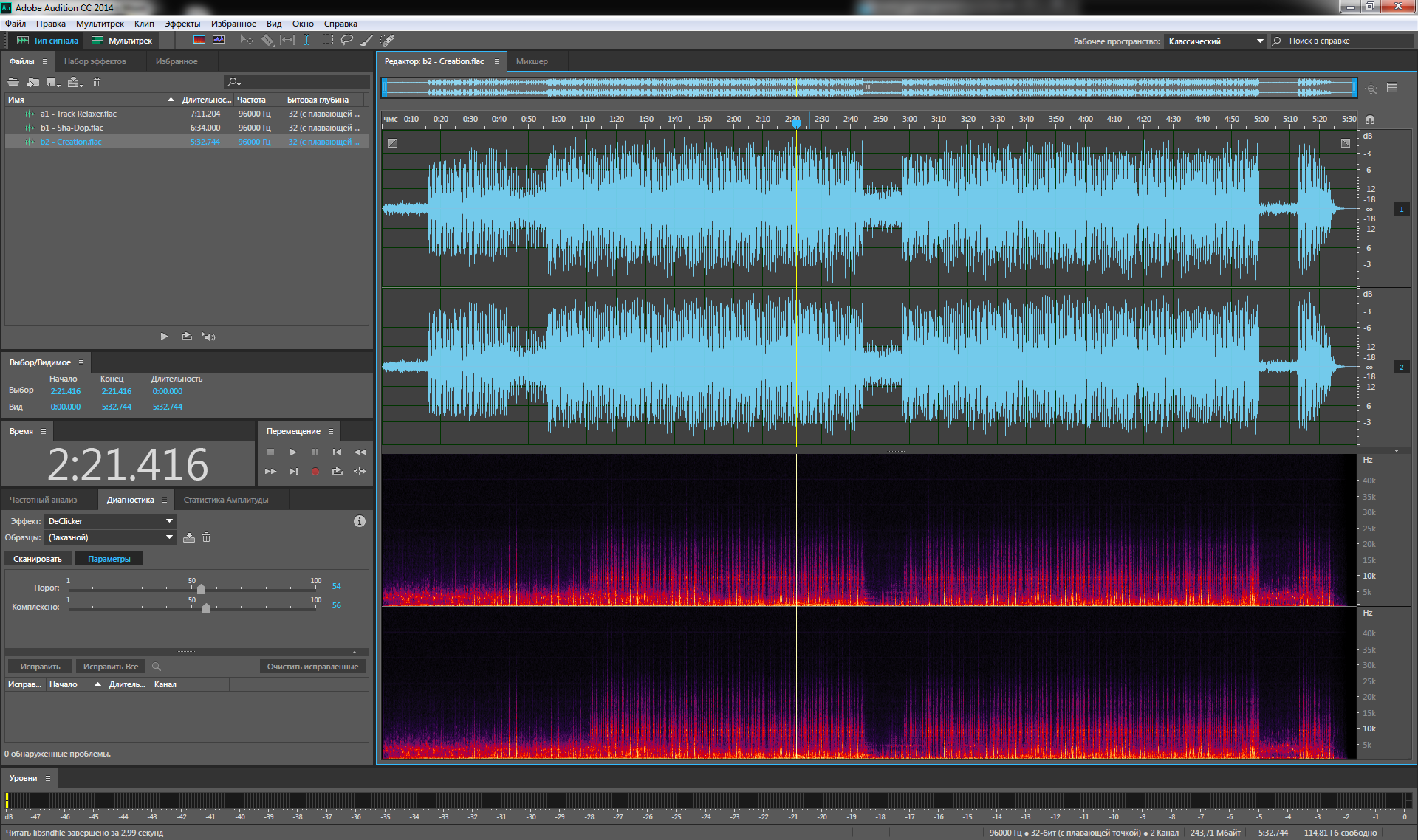Click the Порог threshold slider handle

[201, 589]
